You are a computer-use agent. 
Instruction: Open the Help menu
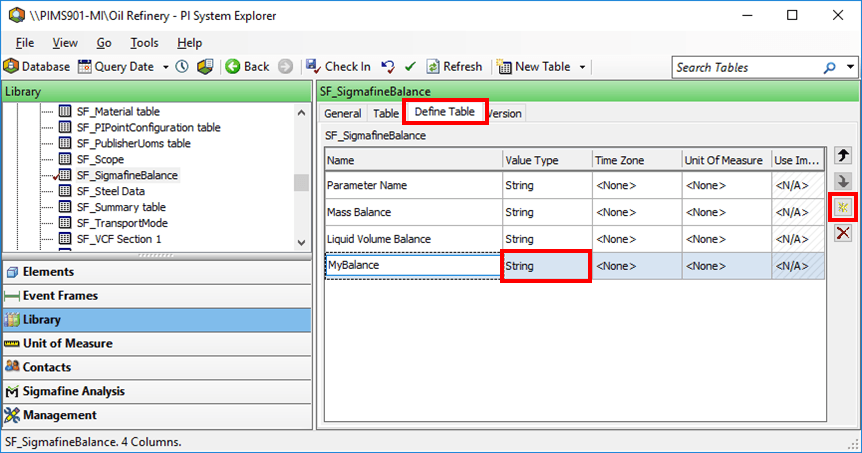[189, 43]
